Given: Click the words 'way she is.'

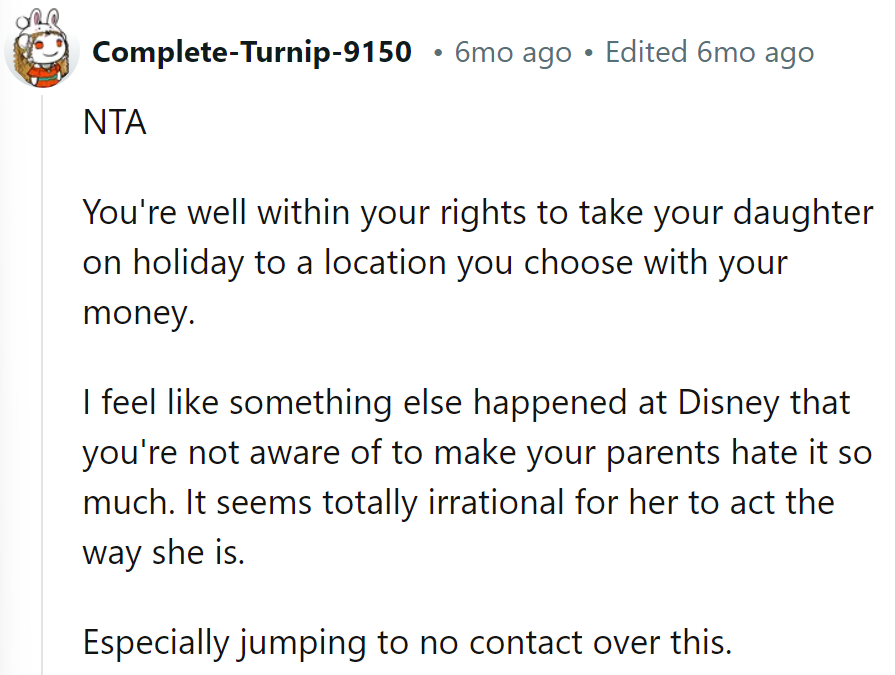Looking at the screenshot, I should 164,553.
